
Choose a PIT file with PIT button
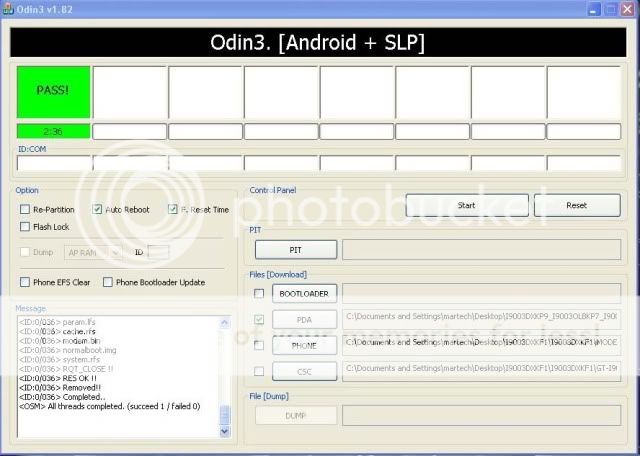pyautogui.click(x=296, y=250)
